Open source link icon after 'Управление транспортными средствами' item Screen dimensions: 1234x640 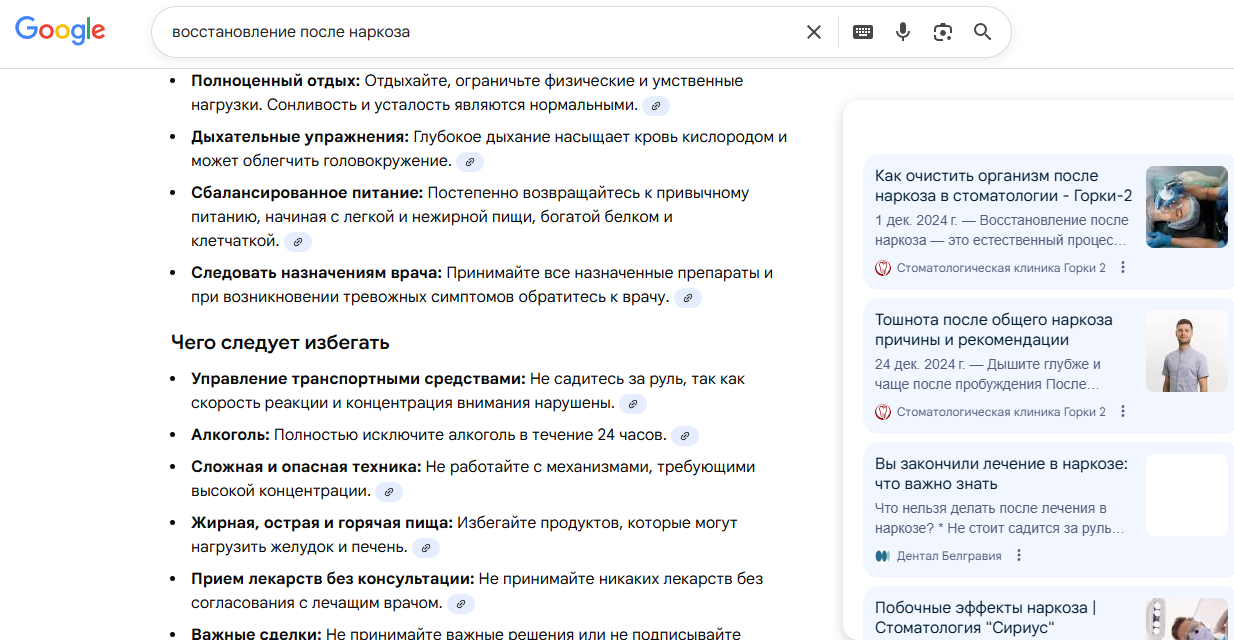[633, 403]
